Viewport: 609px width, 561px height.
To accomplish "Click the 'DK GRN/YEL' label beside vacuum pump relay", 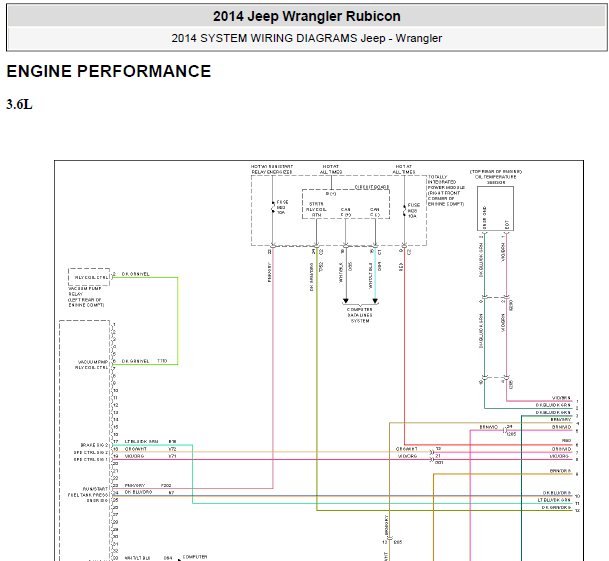I will (136, 274).
